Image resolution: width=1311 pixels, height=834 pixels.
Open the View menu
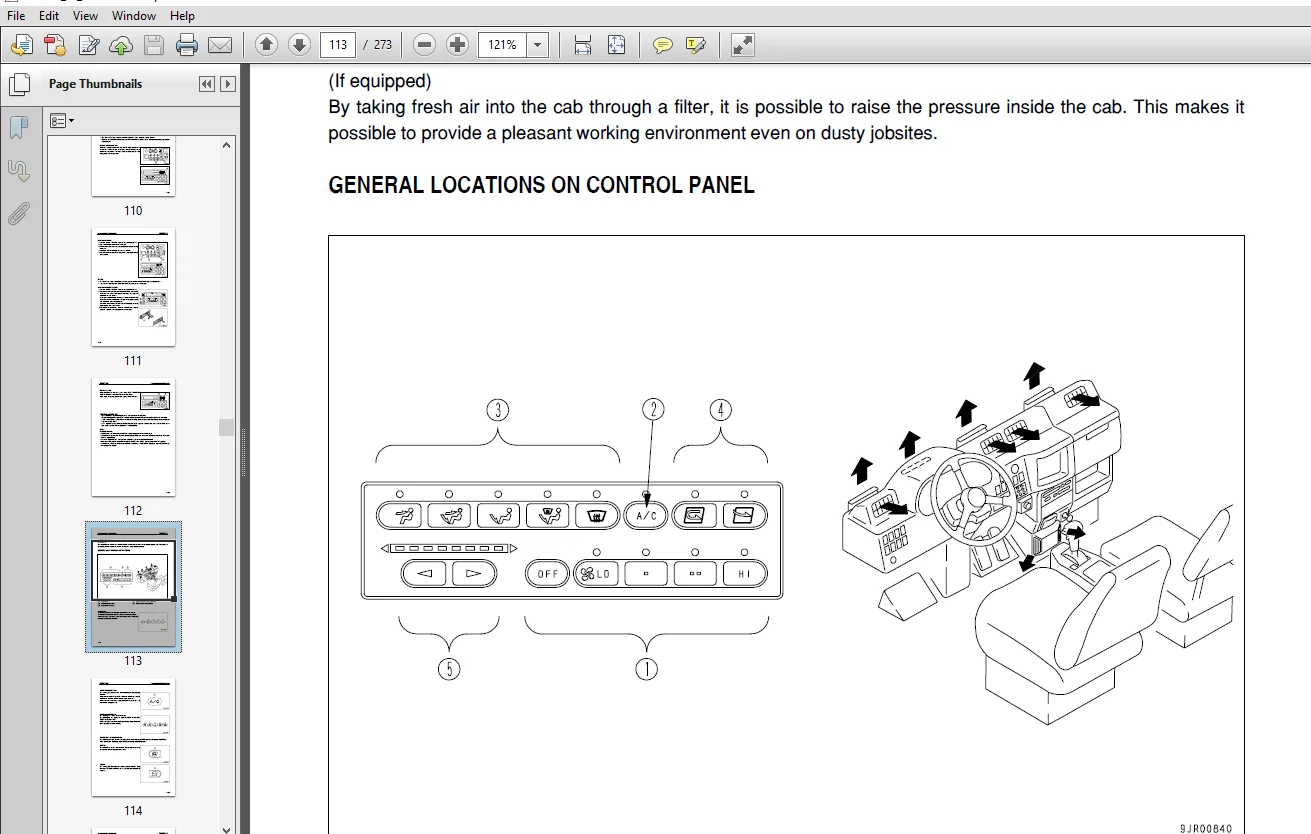86,16
